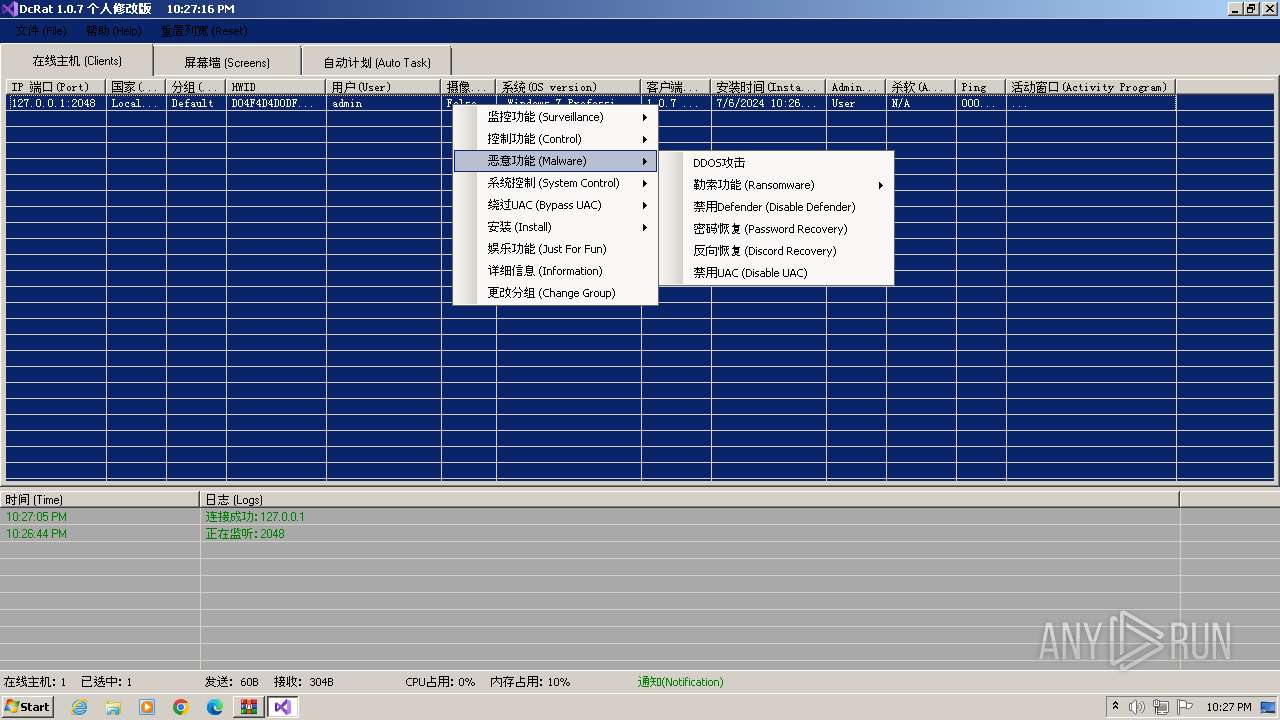Show hidden system tray icons
The height and width of the screenshot is (720, 1280).
(1115, 707)
